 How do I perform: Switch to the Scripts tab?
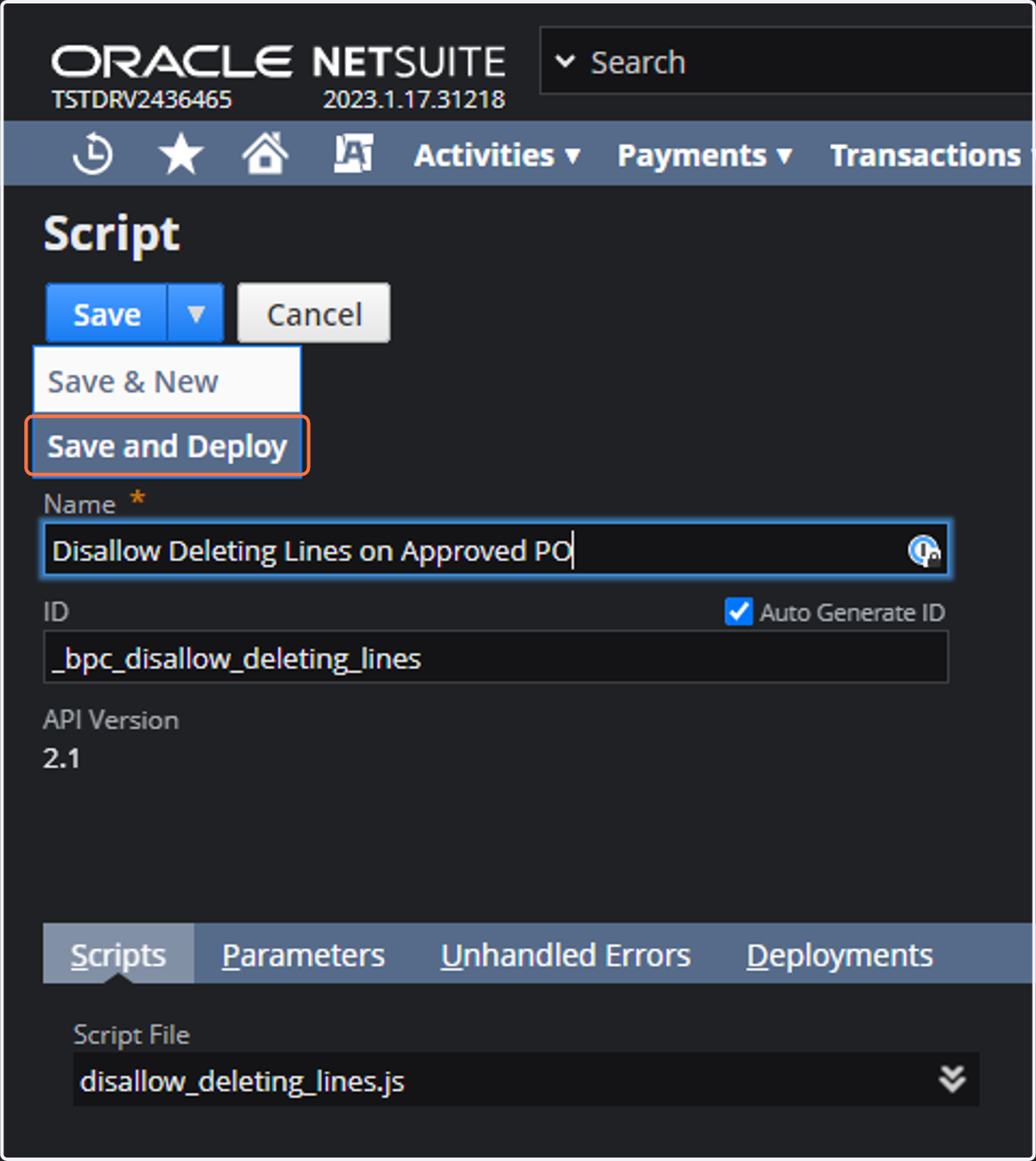pyautogui.click(x=118, y=954)
